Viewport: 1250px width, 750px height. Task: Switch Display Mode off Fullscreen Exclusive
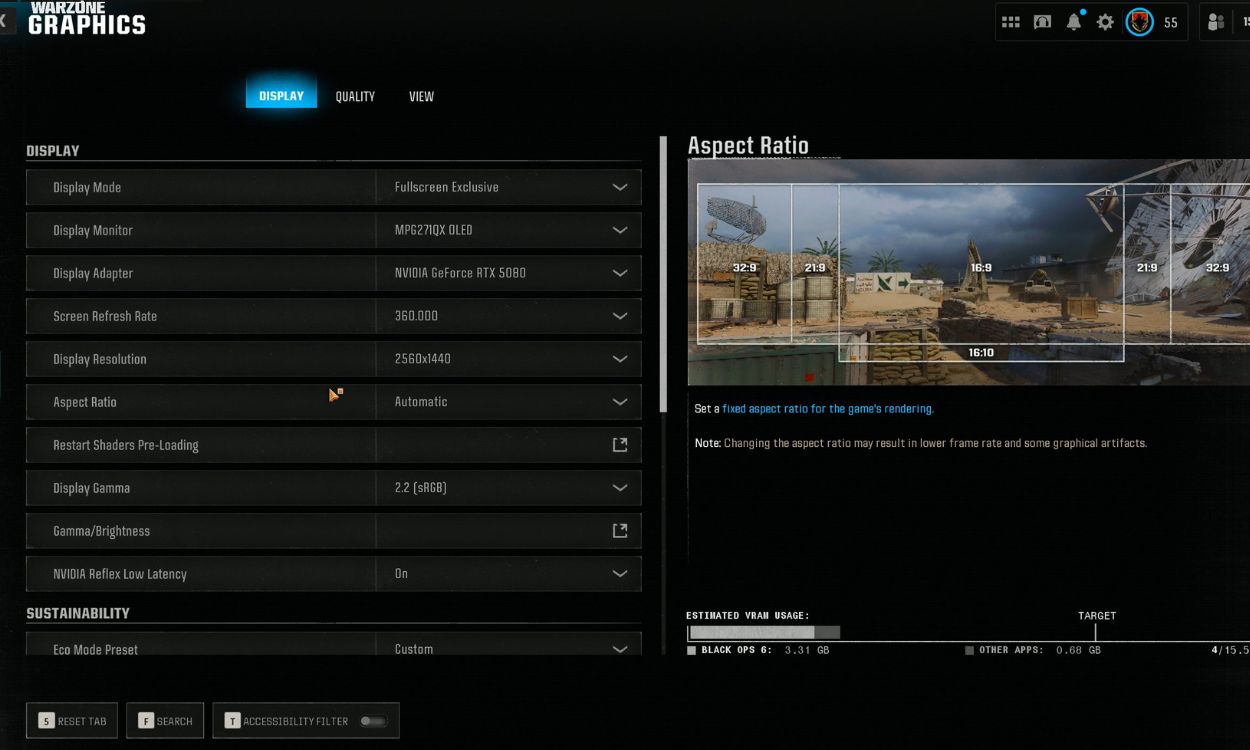(510, 187)
